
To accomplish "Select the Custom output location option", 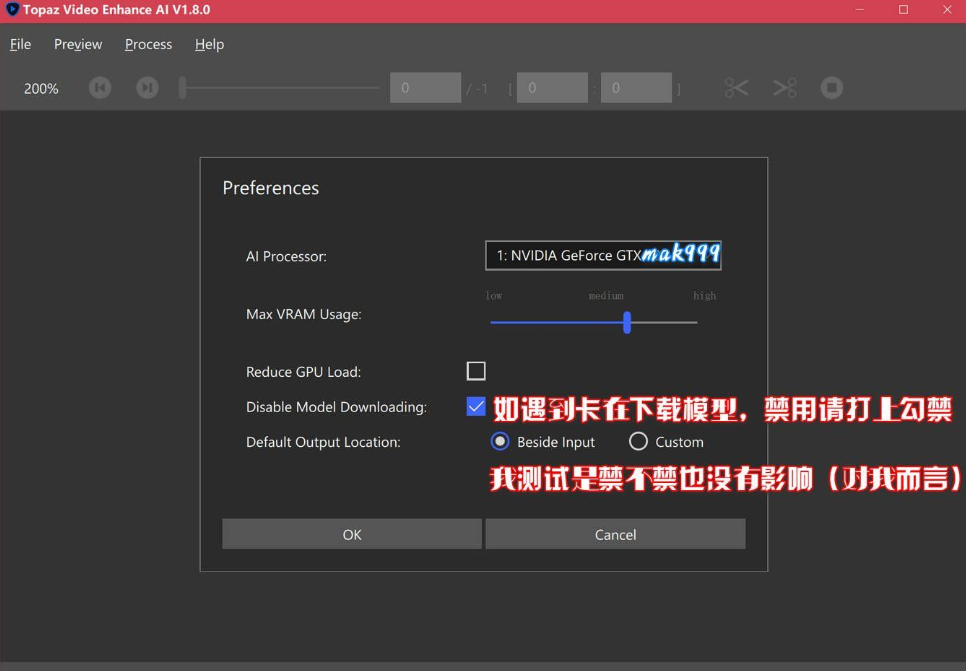I will [x=638, y=441].
